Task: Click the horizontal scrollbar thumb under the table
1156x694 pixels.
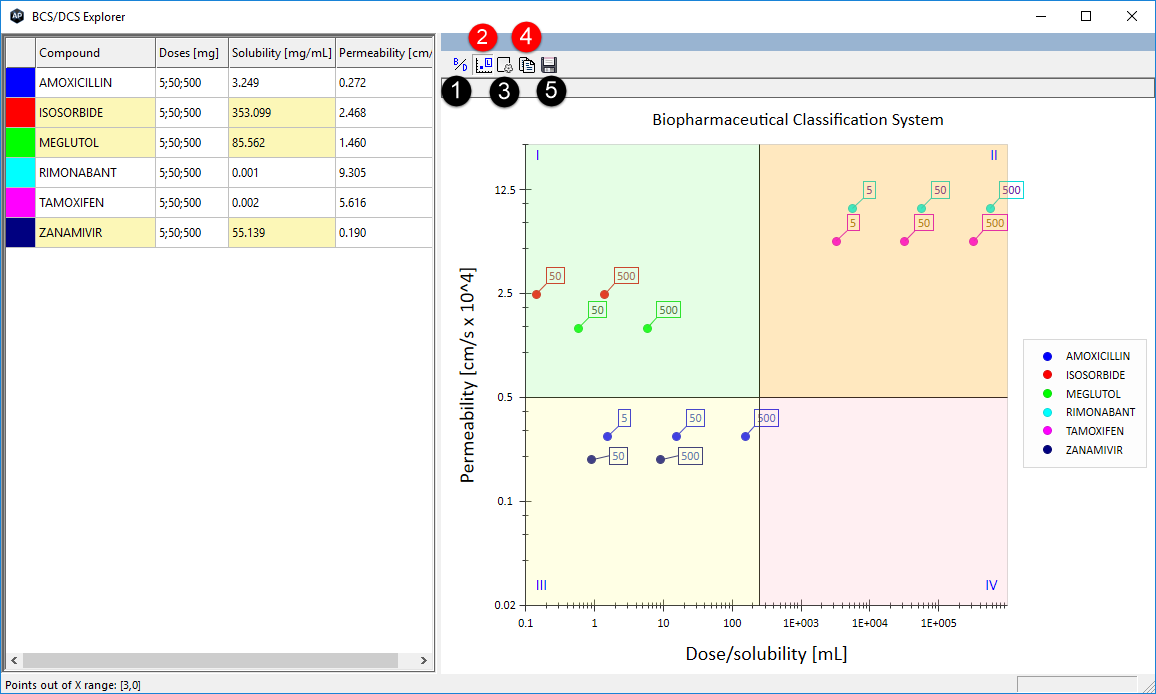Action: pyautogui.click(x=210, y=660)
